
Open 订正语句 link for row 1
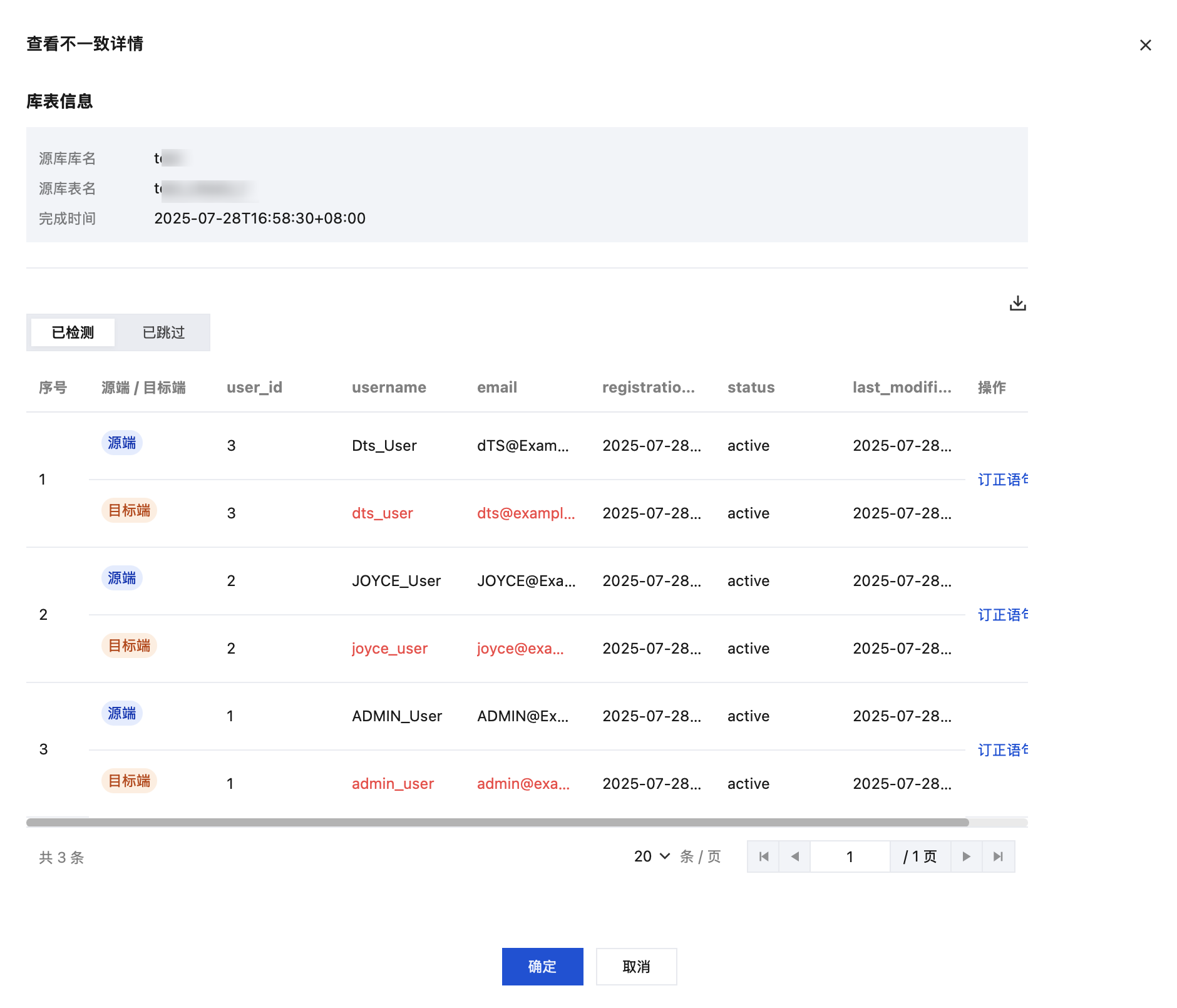1002,480
